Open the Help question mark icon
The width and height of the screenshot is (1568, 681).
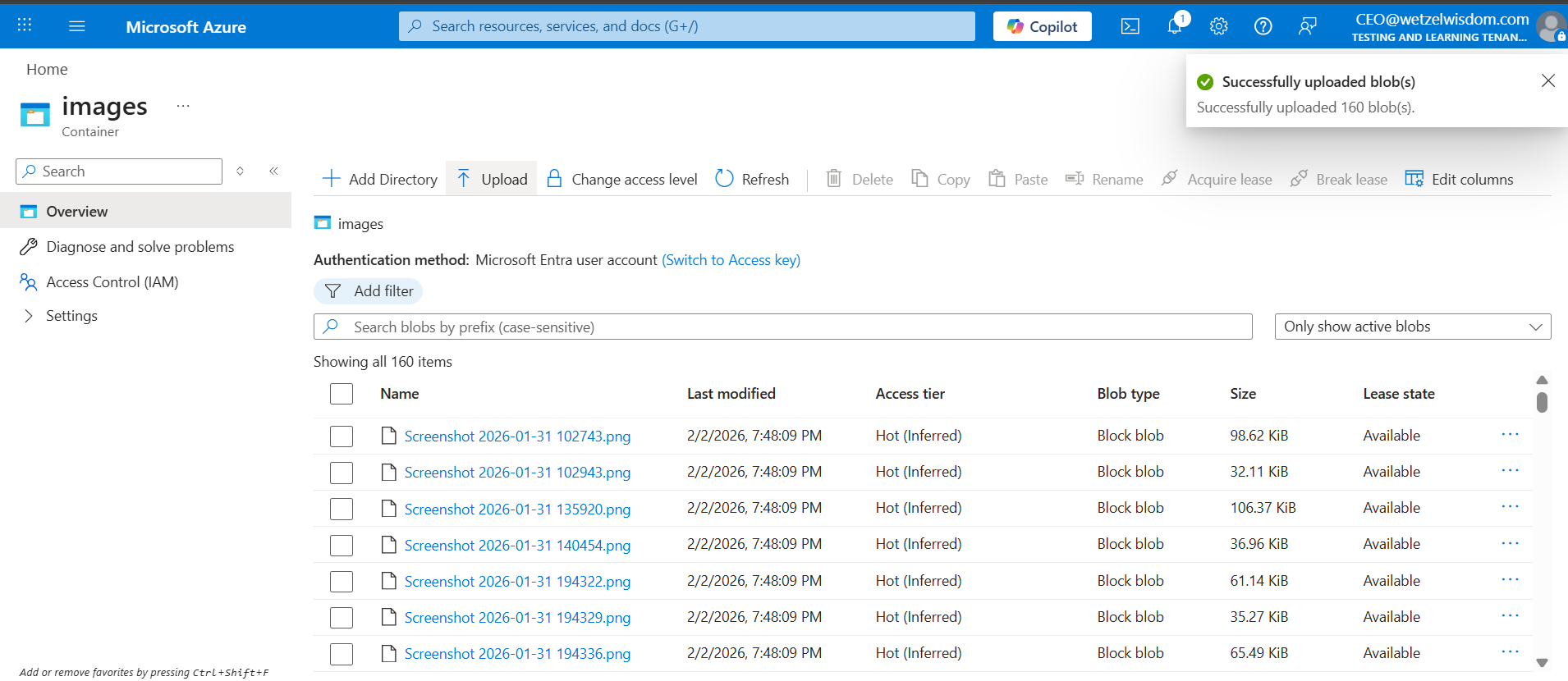(x=1263, y=26)
